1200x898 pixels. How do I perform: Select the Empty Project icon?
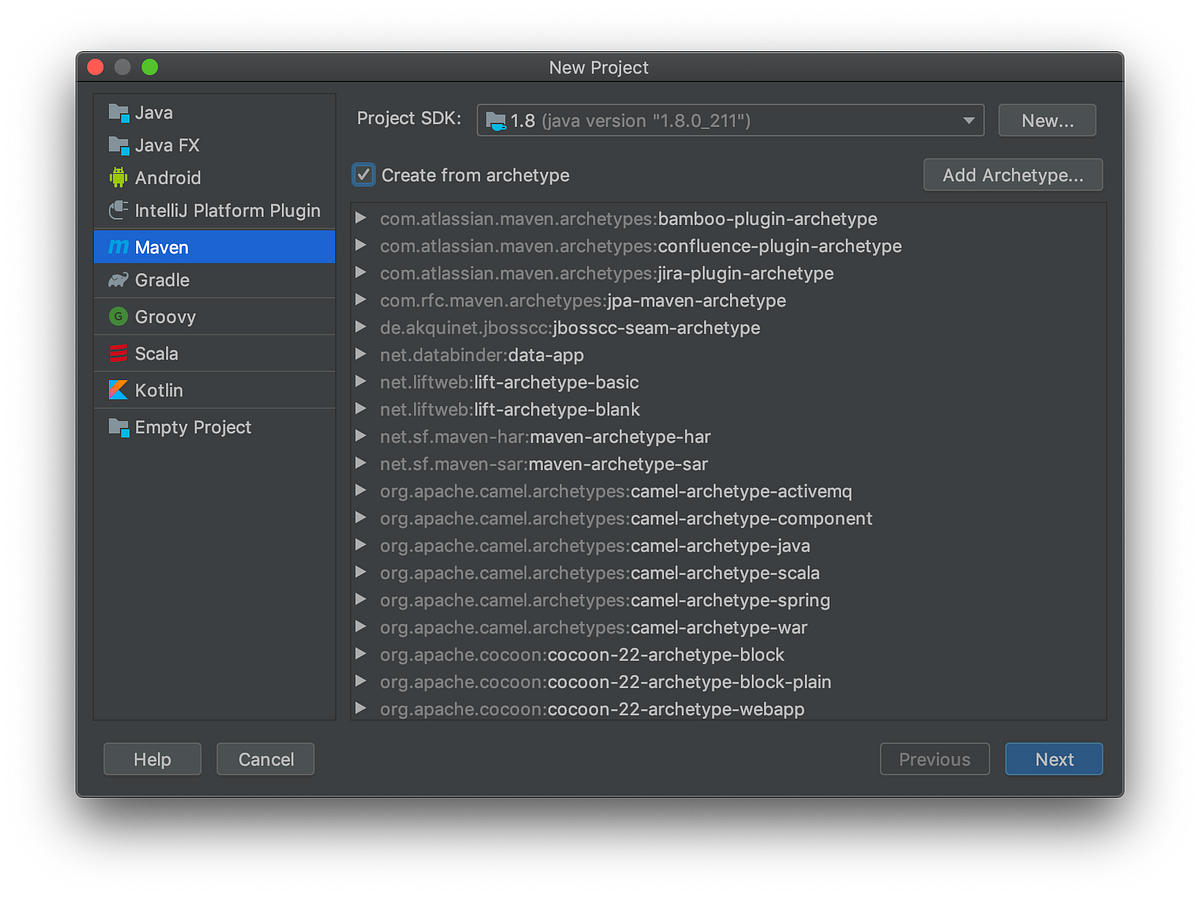[119, 427]
